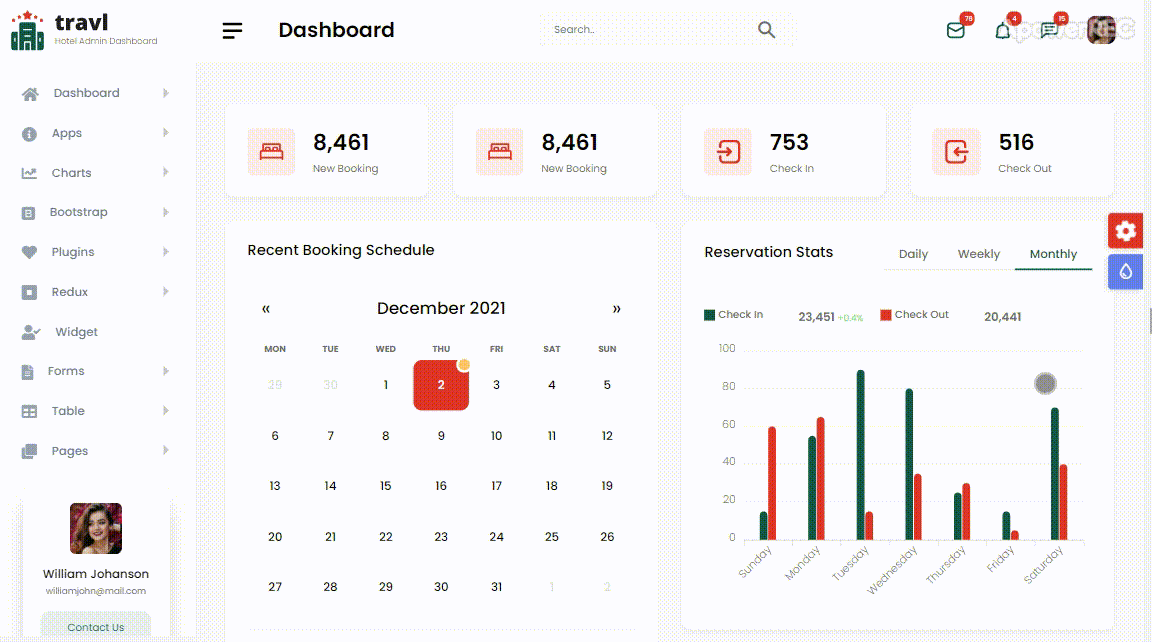Toggle the hamburger sidebar collapse button

232,30
